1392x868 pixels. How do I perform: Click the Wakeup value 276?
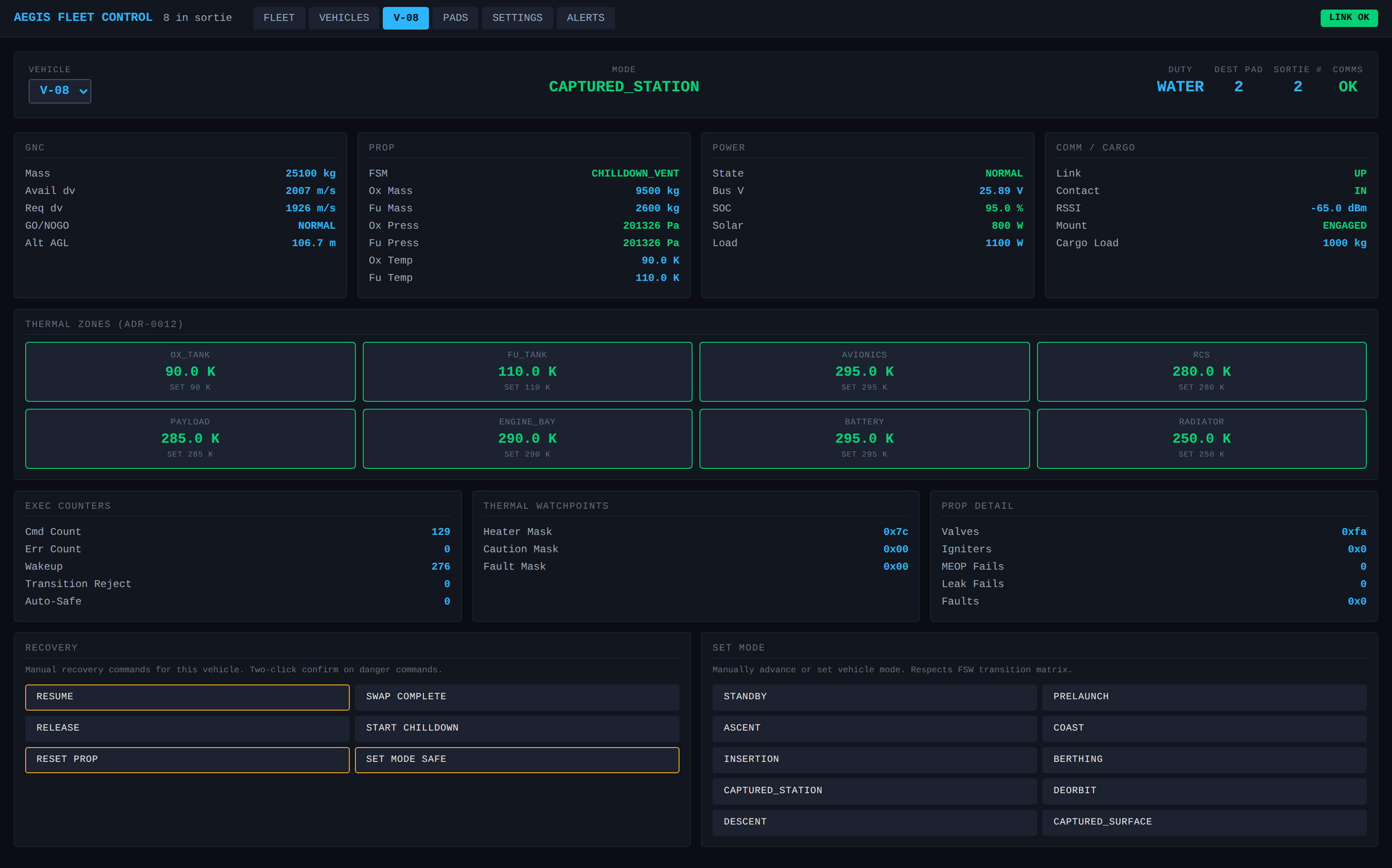441,567
